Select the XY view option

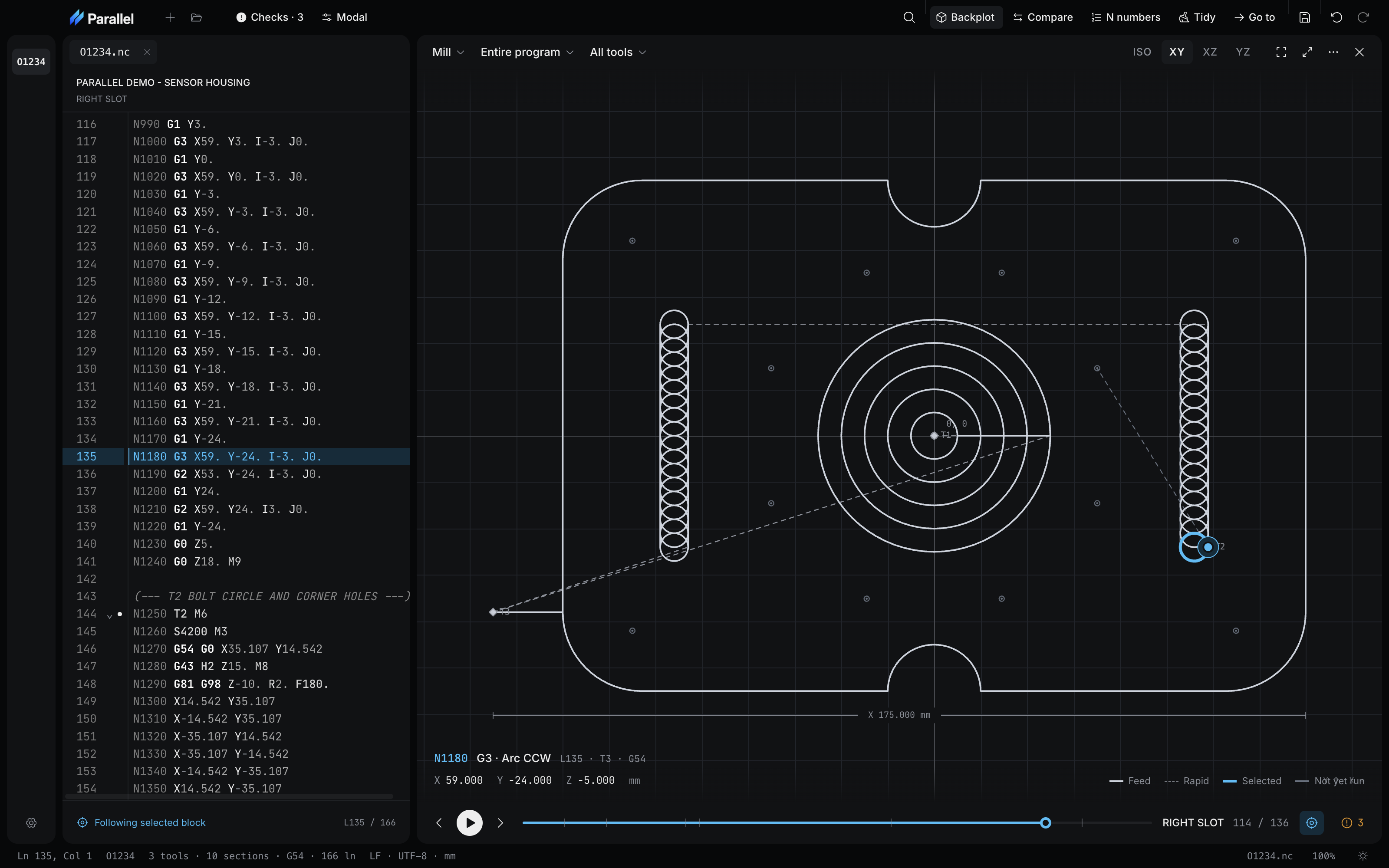pos(1177,52)
